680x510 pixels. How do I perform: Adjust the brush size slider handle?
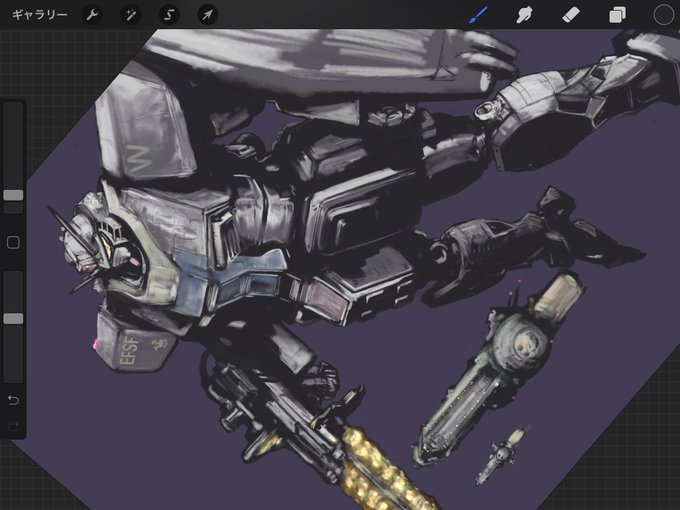13,195
